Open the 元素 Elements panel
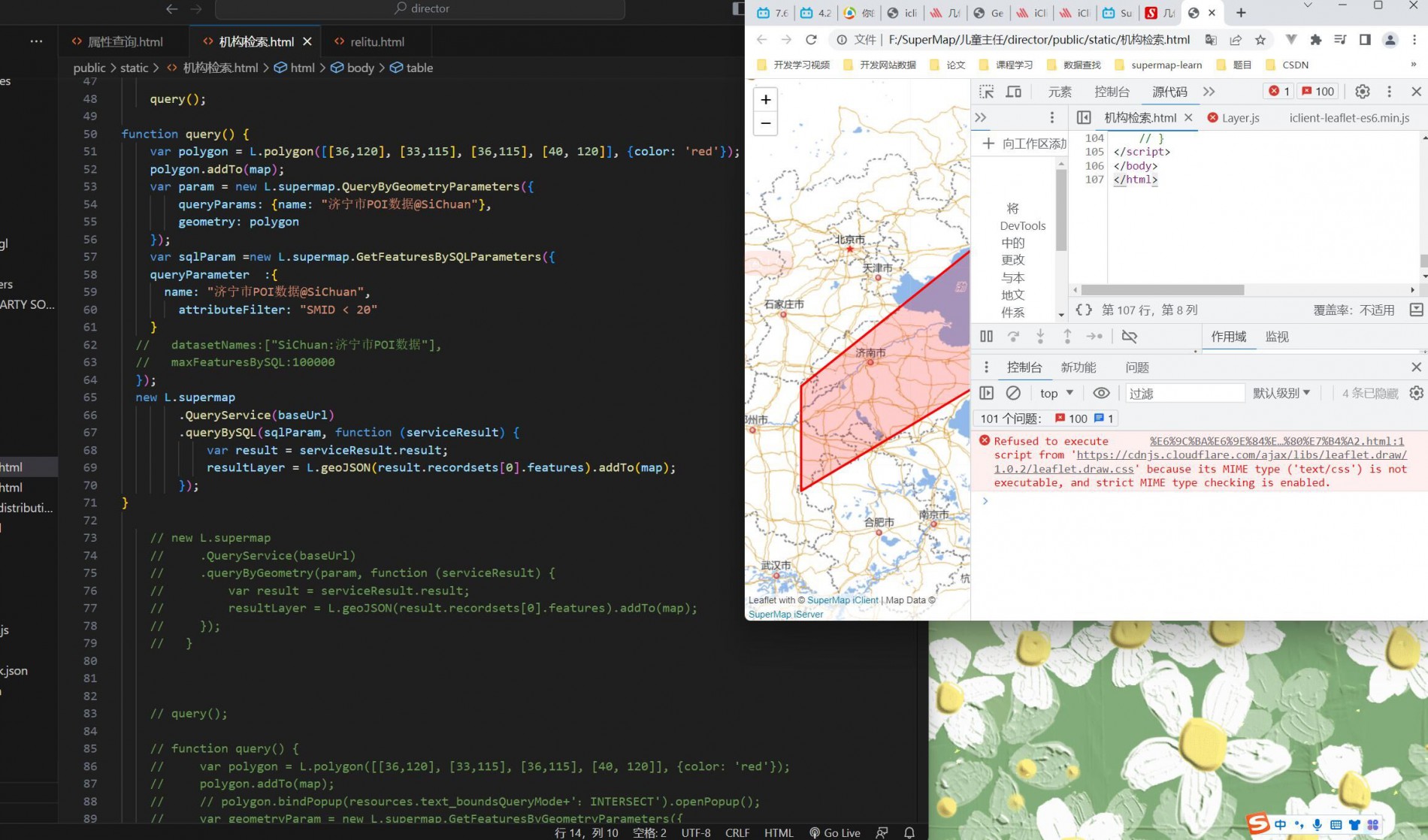 (x=1060, y=92)
